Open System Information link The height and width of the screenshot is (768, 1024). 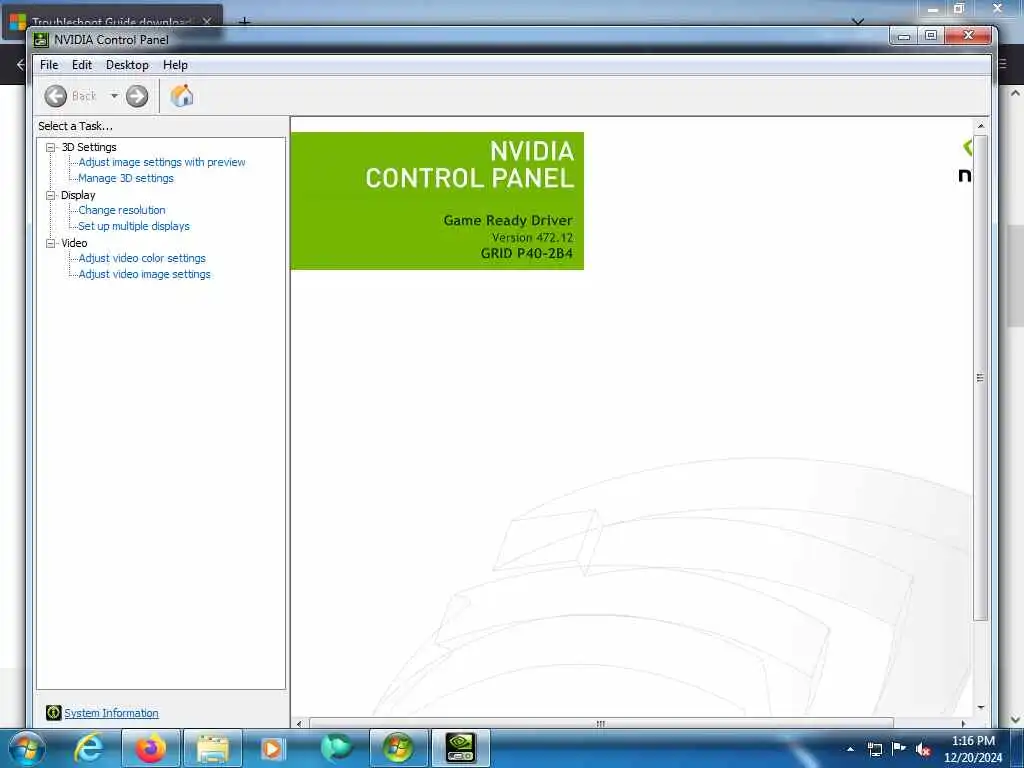coord(111,713)
